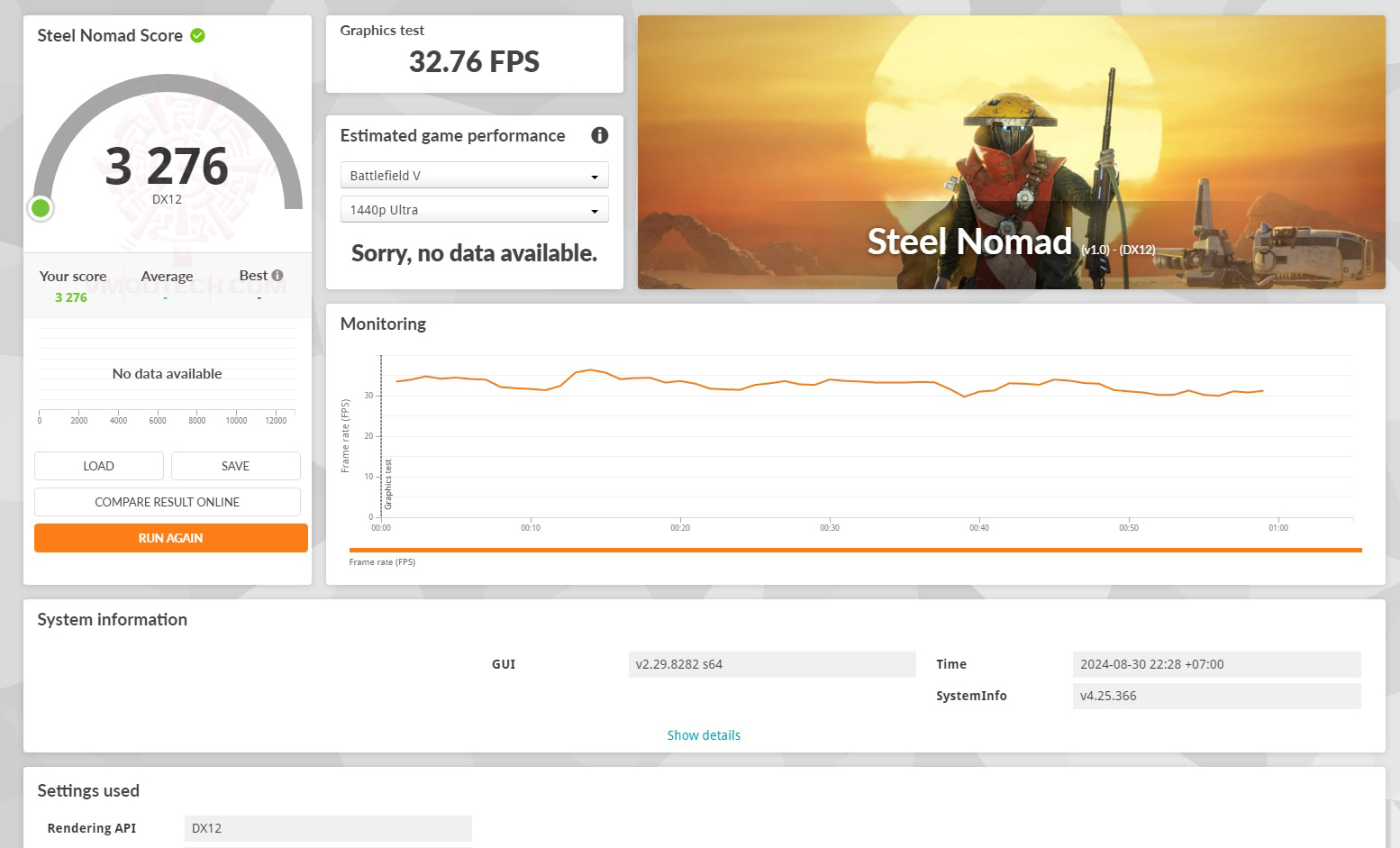Click the Monitoring section heading
This screenshot has width=1400, height=848.
(x=383, y=324)
